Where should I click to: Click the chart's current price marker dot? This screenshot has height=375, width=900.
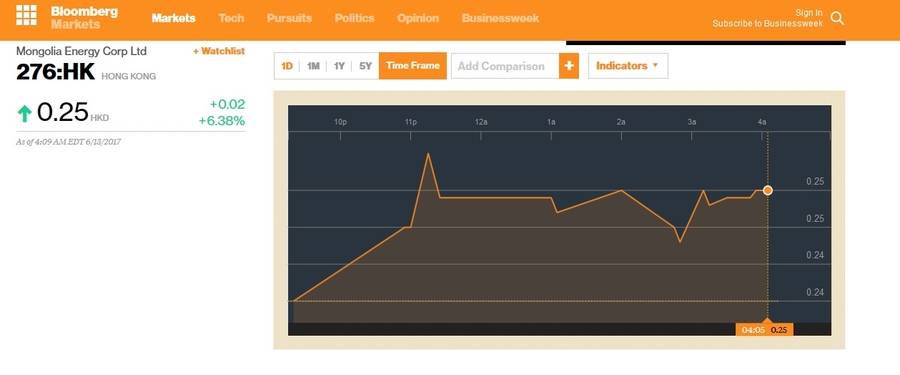768,190
